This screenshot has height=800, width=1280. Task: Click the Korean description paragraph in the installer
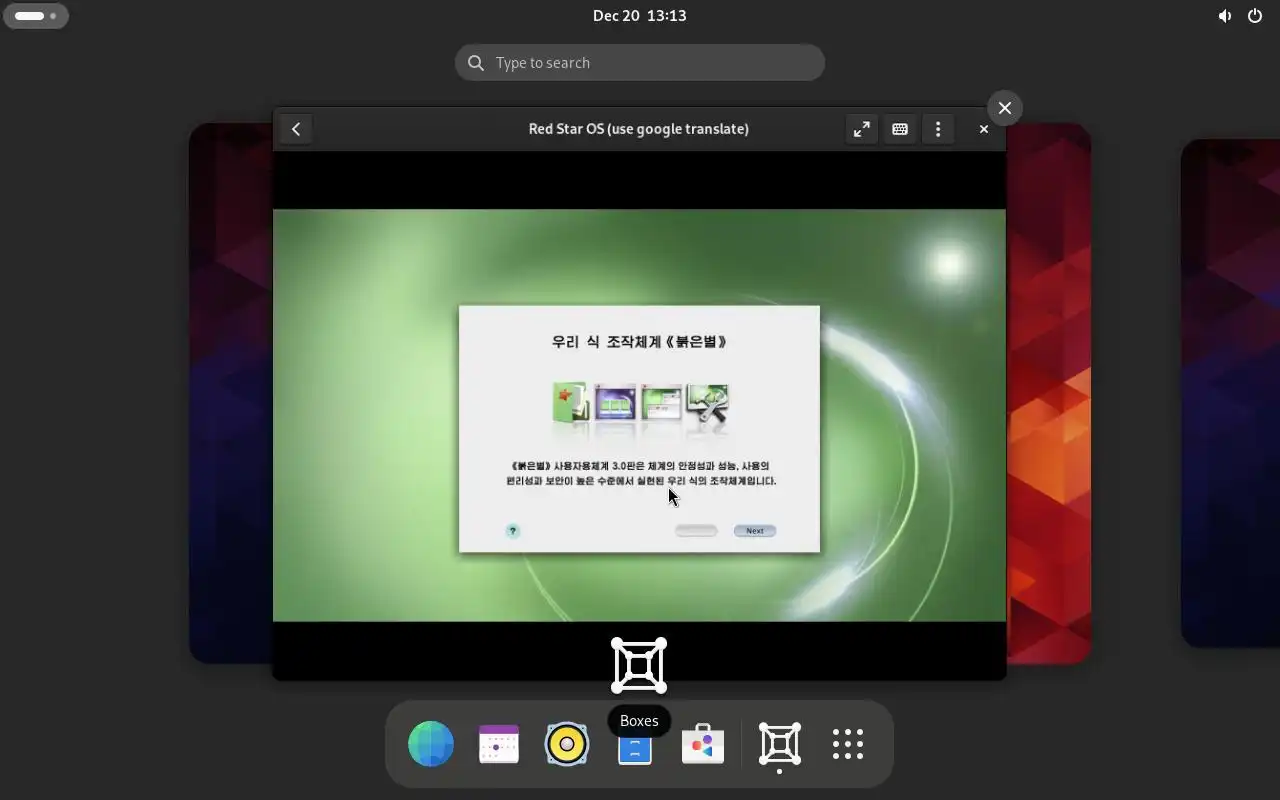[641, 473]
